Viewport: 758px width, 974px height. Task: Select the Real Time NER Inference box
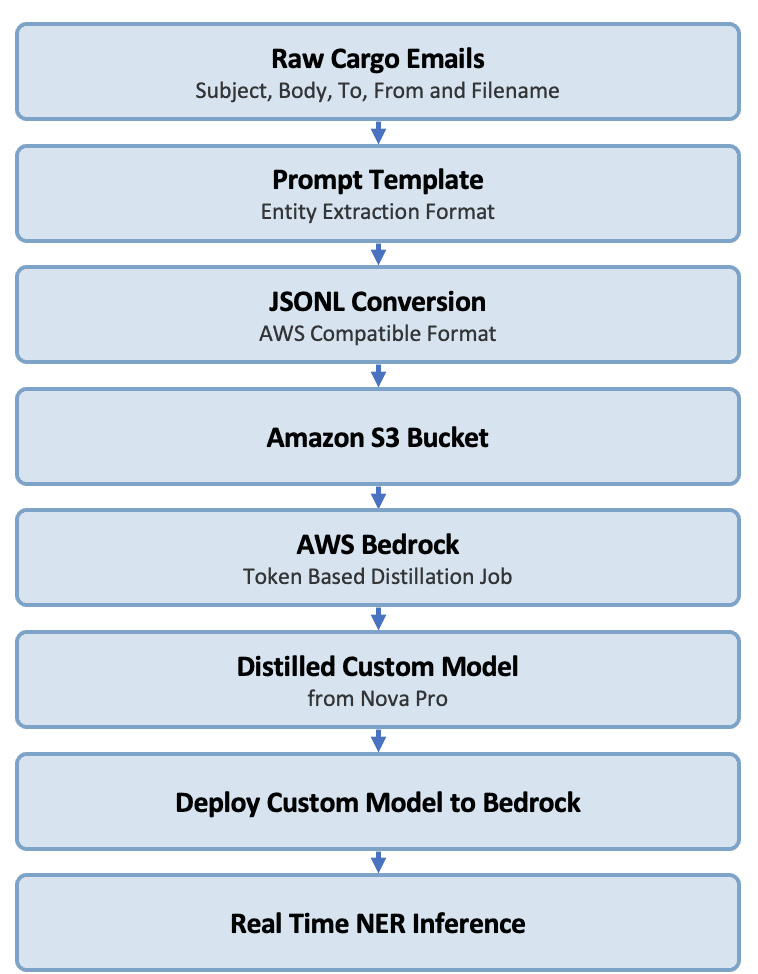tap(378, 922)
